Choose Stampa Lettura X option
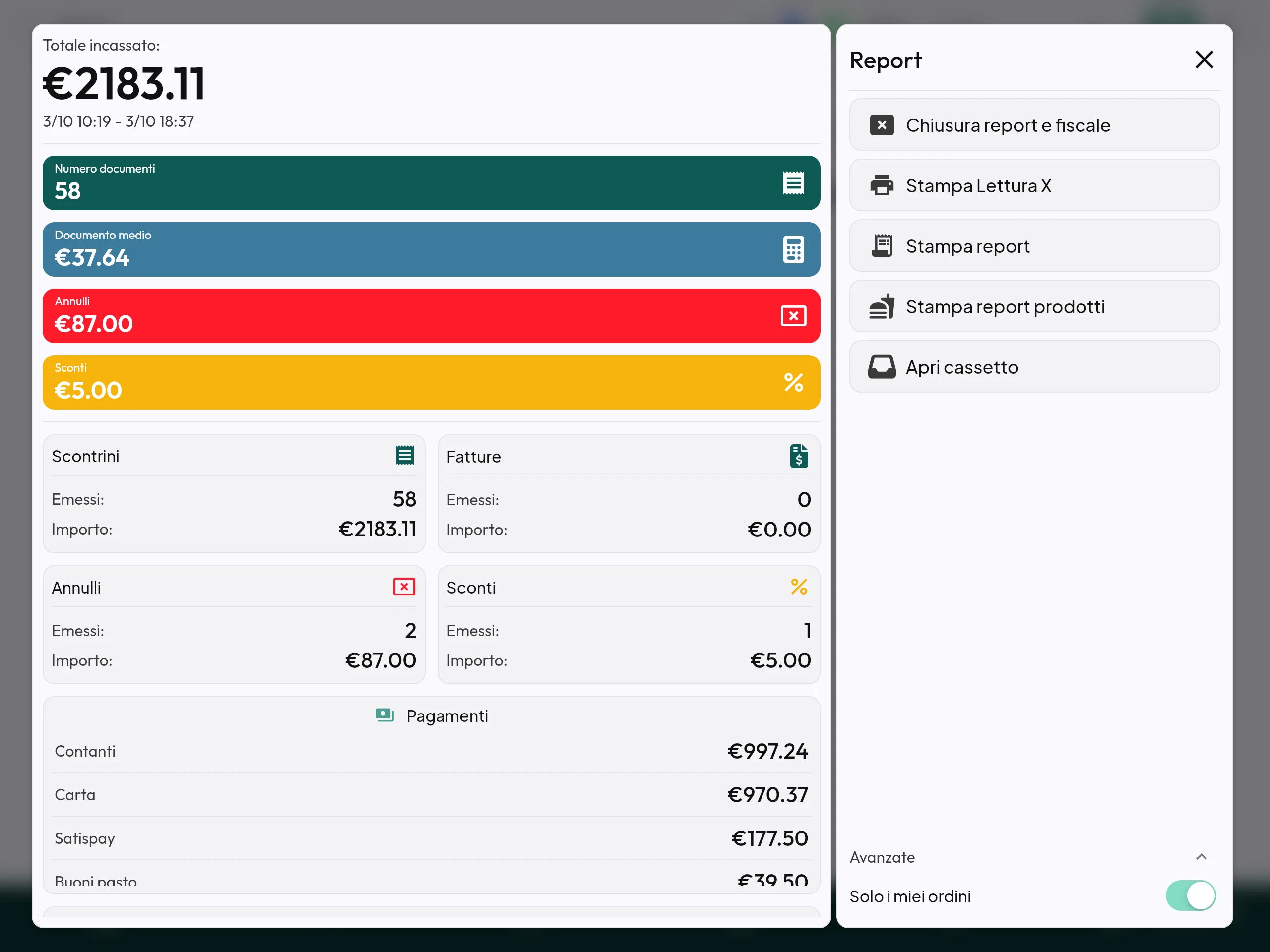This screenshot has height=952, width=1270. [x=1034, y=185]
